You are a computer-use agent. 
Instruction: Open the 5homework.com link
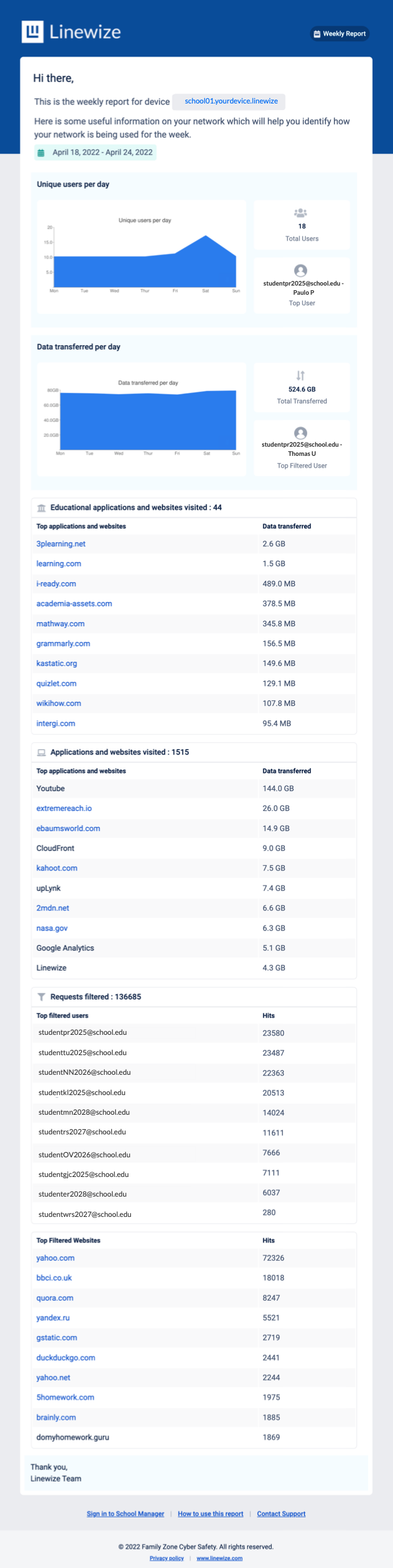pyautogui.click(x=65, y=1398)
